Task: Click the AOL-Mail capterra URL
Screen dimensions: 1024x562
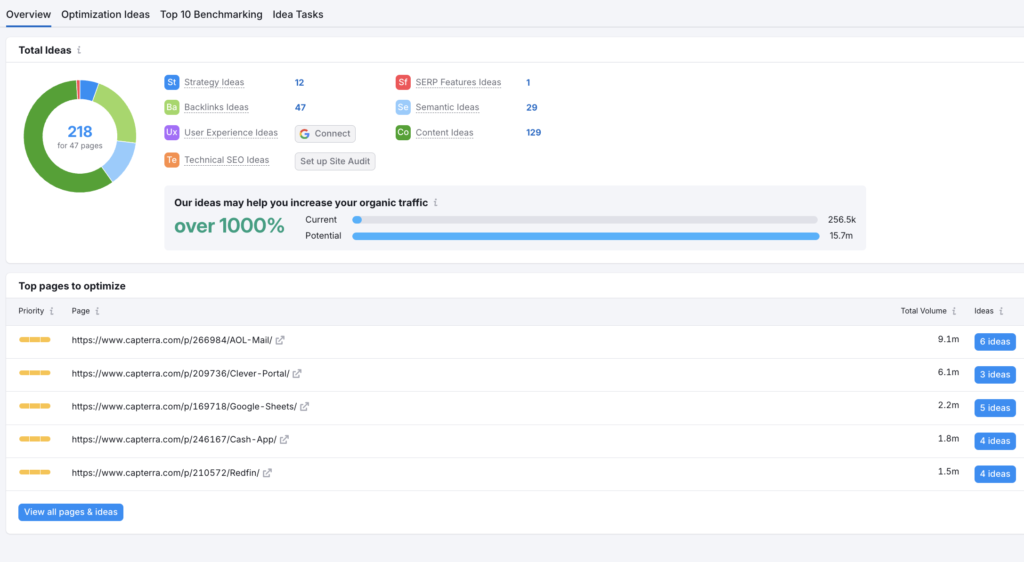Action: tap(172, 340)
